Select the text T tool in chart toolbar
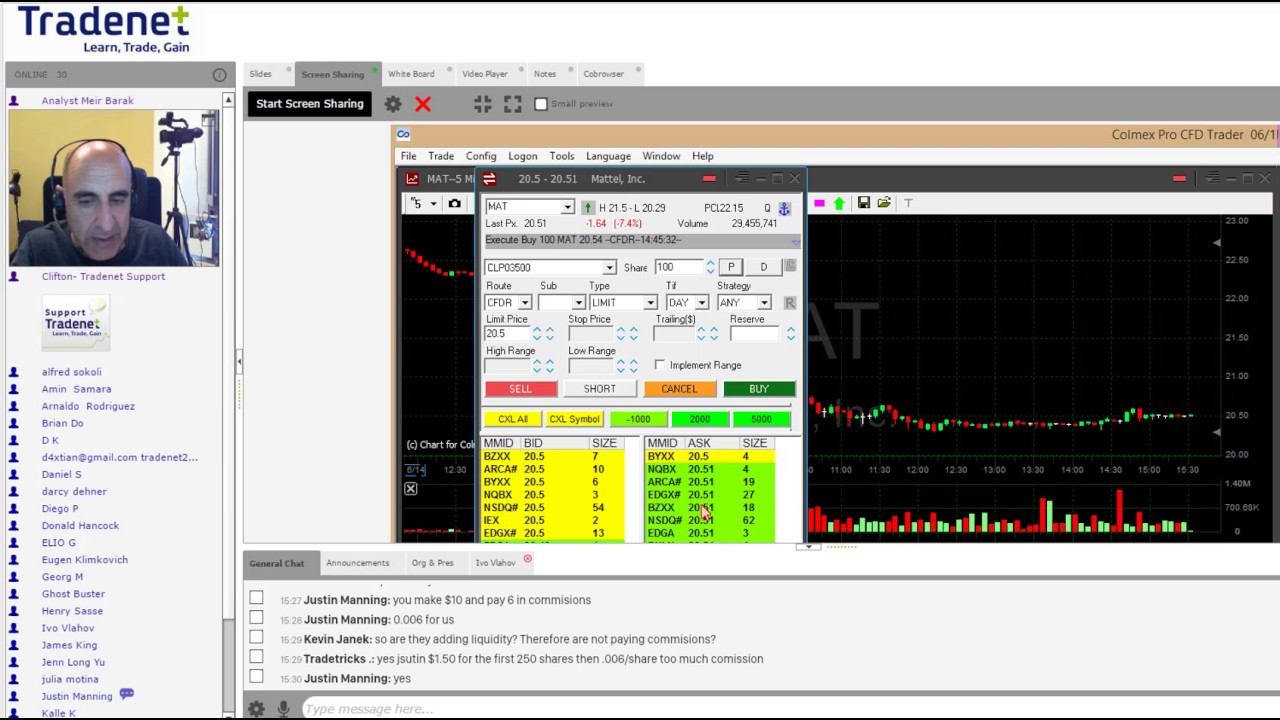Screen dimensions: 1280x720 click(908, 203)
